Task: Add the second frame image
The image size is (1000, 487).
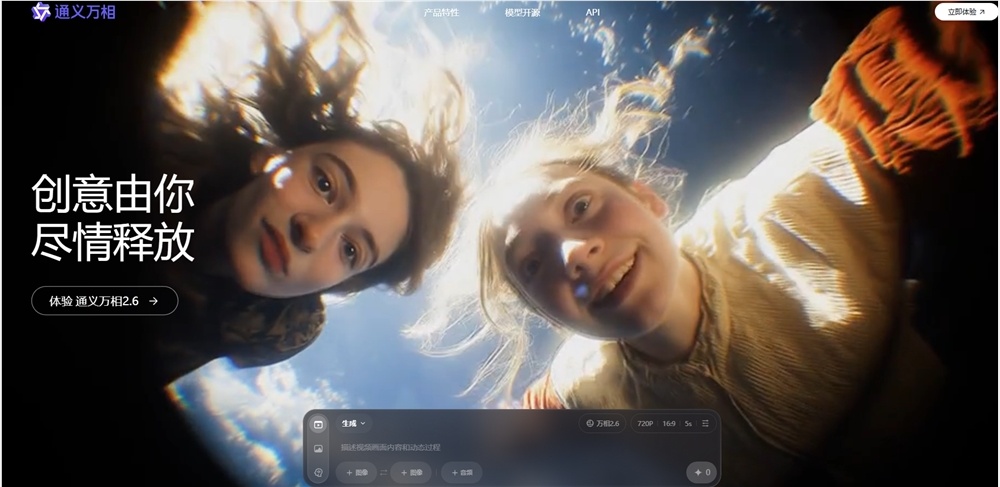Action: (x=411, y=472)
